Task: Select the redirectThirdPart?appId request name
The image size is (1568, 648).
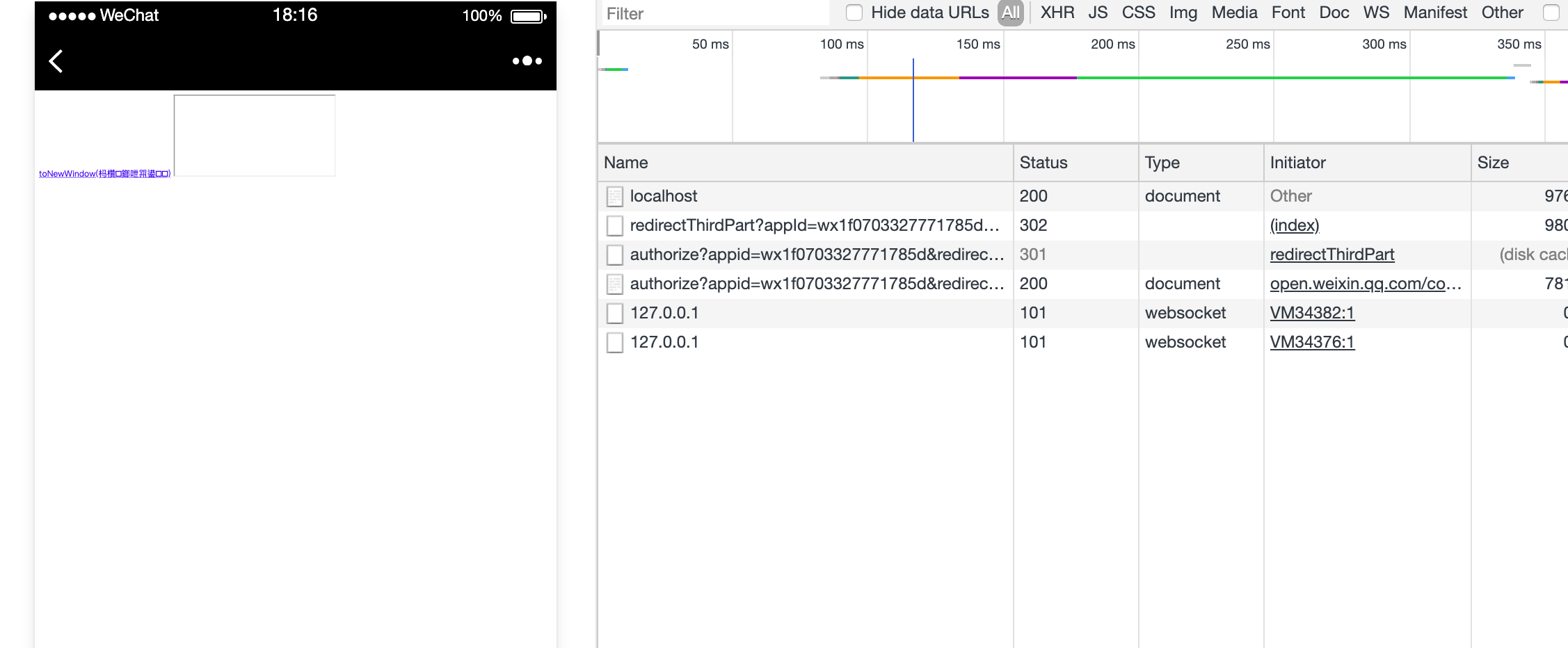Action: 815,225
